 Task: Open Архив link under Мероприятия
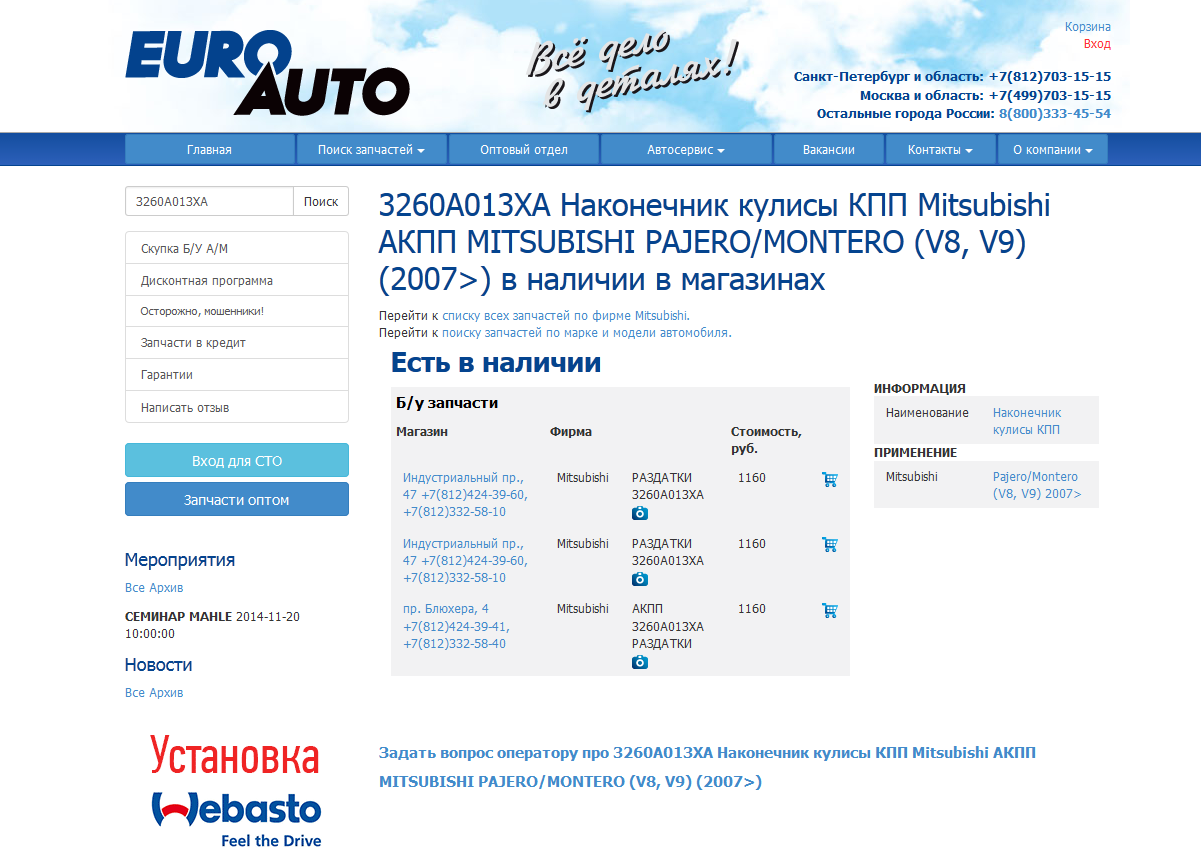pyautogui.click(x=166, y=588)
